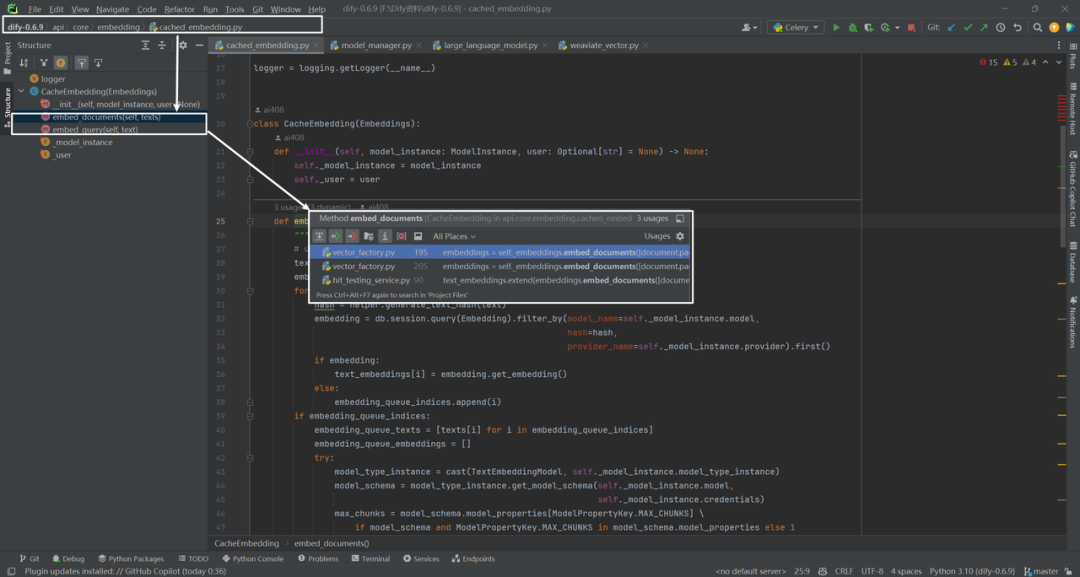
Task: Toggle Show Fields filter in Structure panel
Action: point(61,63)
